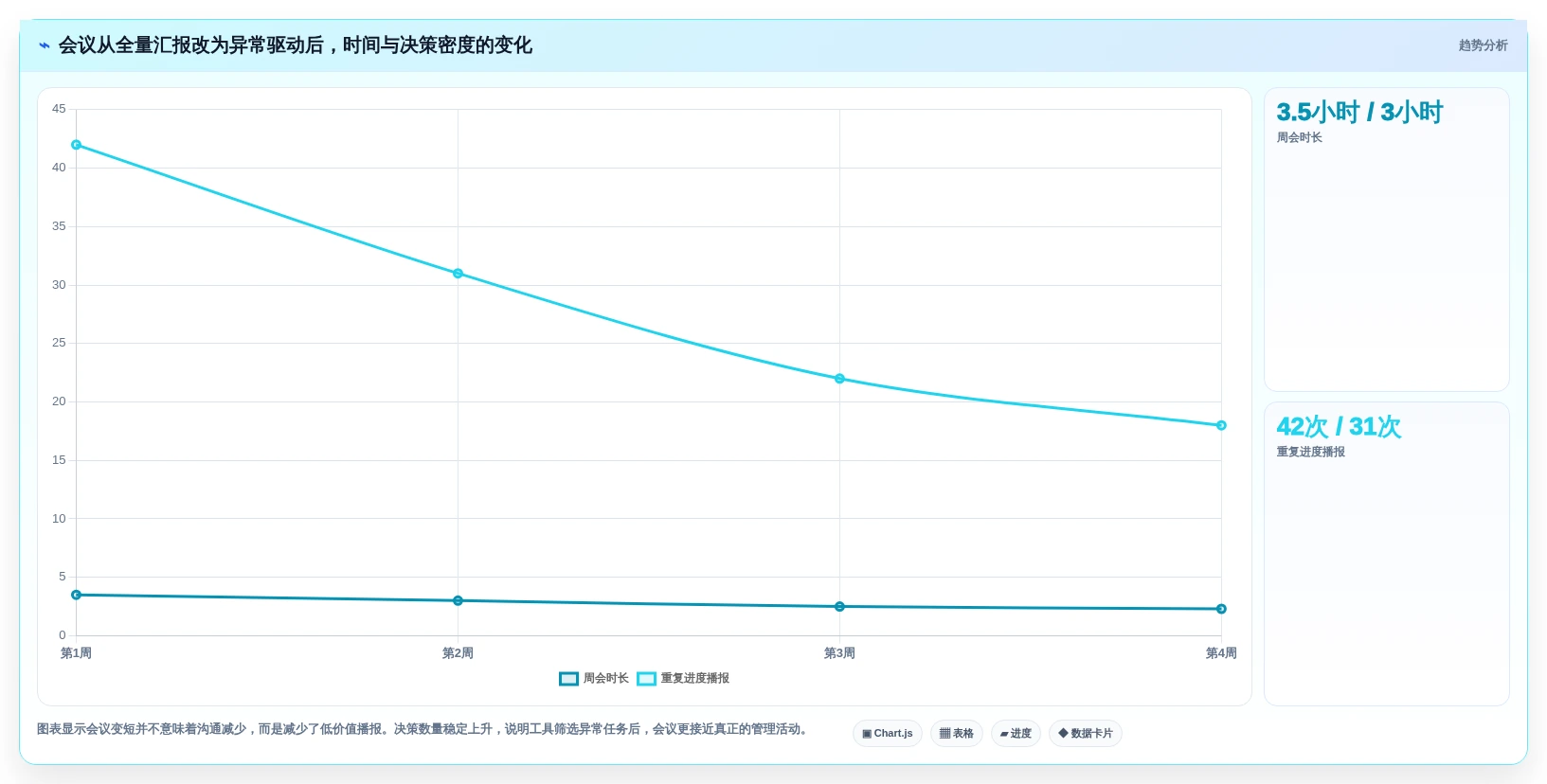1547x784 pixels.
Task: Click the cyan 重复进度播报 legend swatch
Action: 646,678
